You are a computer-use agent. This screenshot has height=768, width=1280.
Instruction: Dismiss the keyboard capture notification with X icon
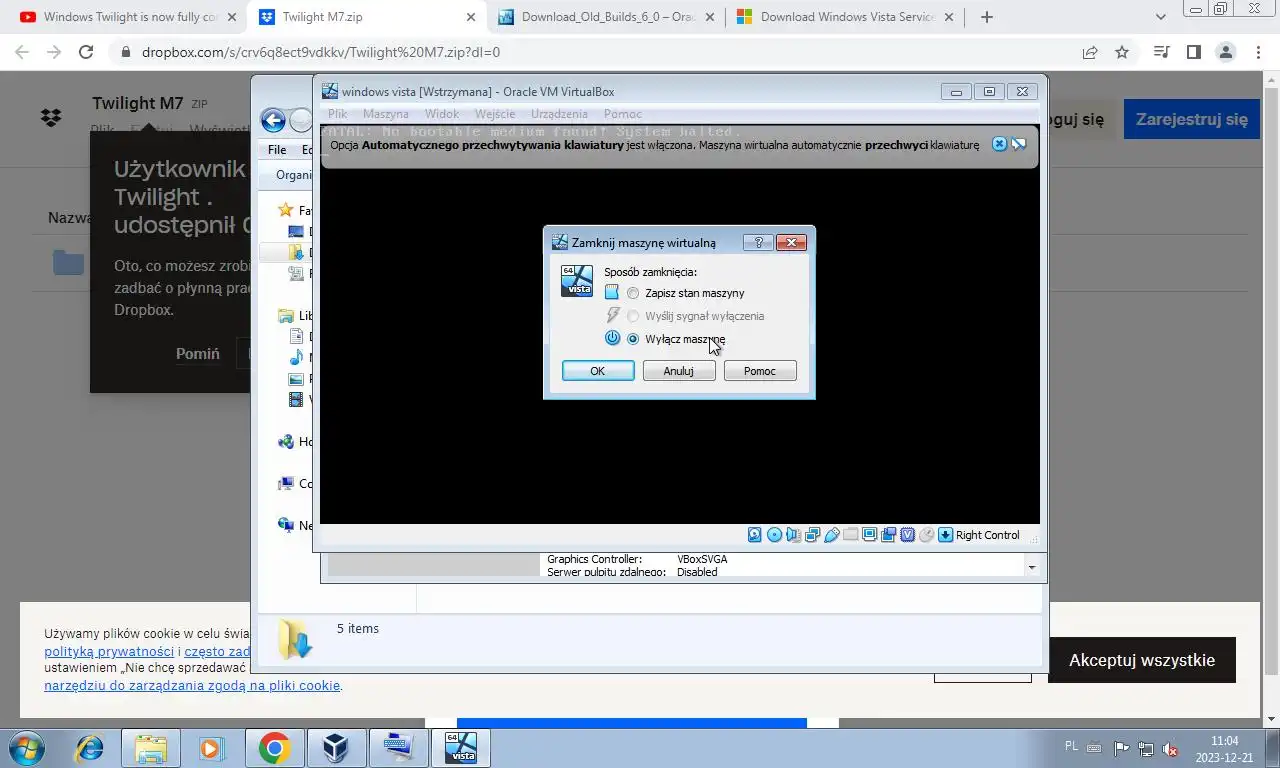tap(999, 144)
